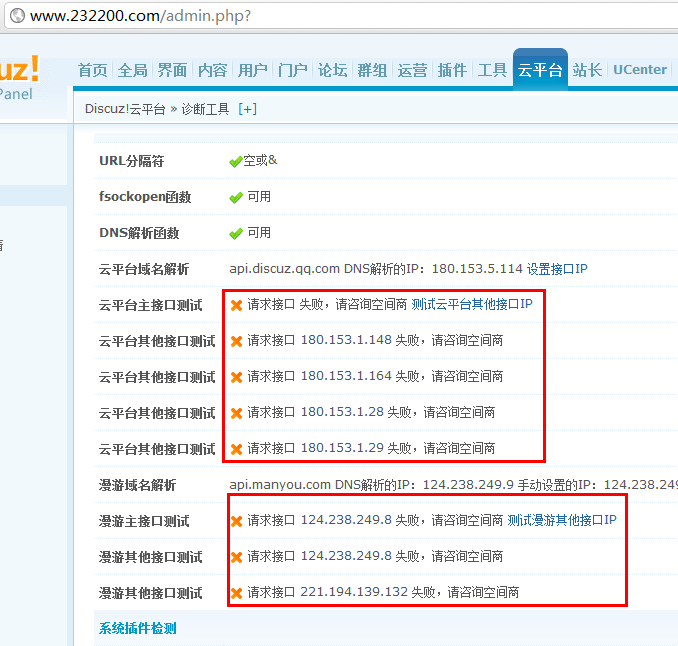Click the 云平台主接口测试 row label
The width and height of the screenshot is (678, 646).
150,305
